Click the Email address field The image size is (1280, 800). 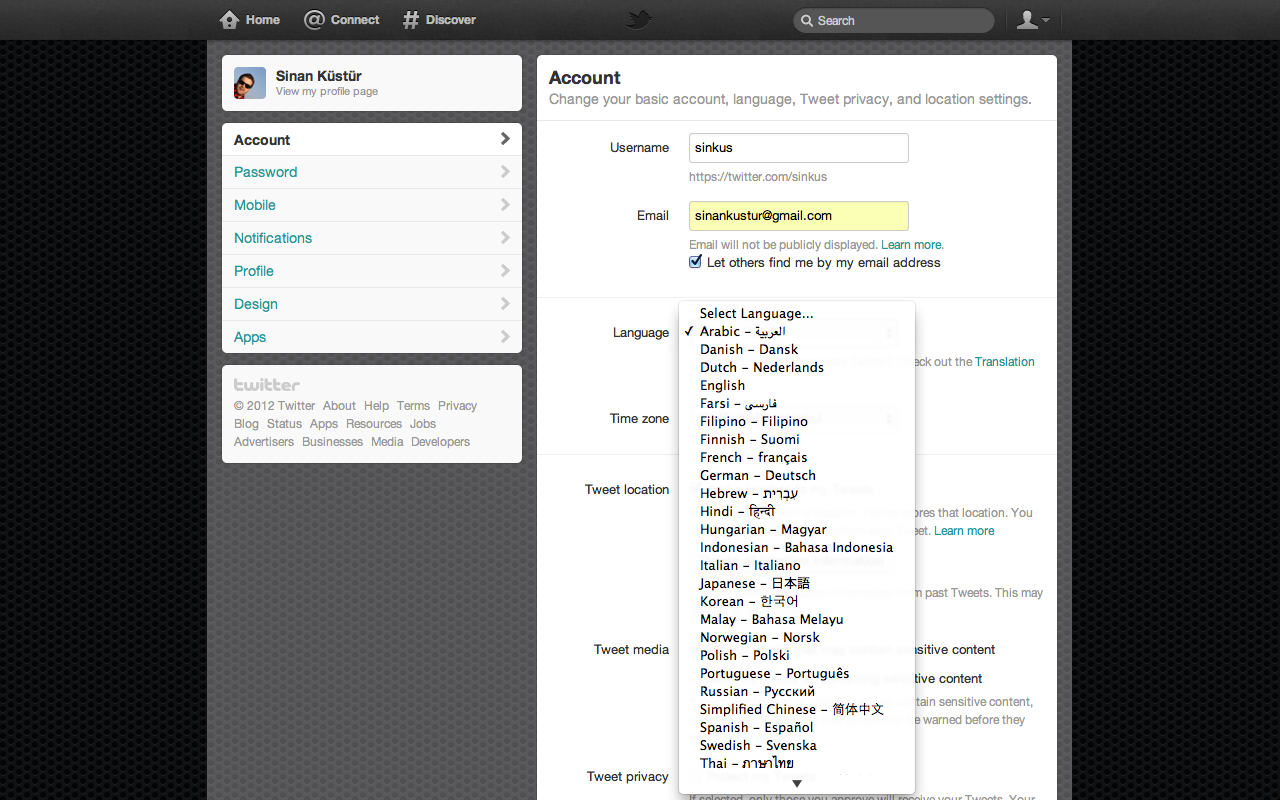pyautogui.click(x=798, y=216)
